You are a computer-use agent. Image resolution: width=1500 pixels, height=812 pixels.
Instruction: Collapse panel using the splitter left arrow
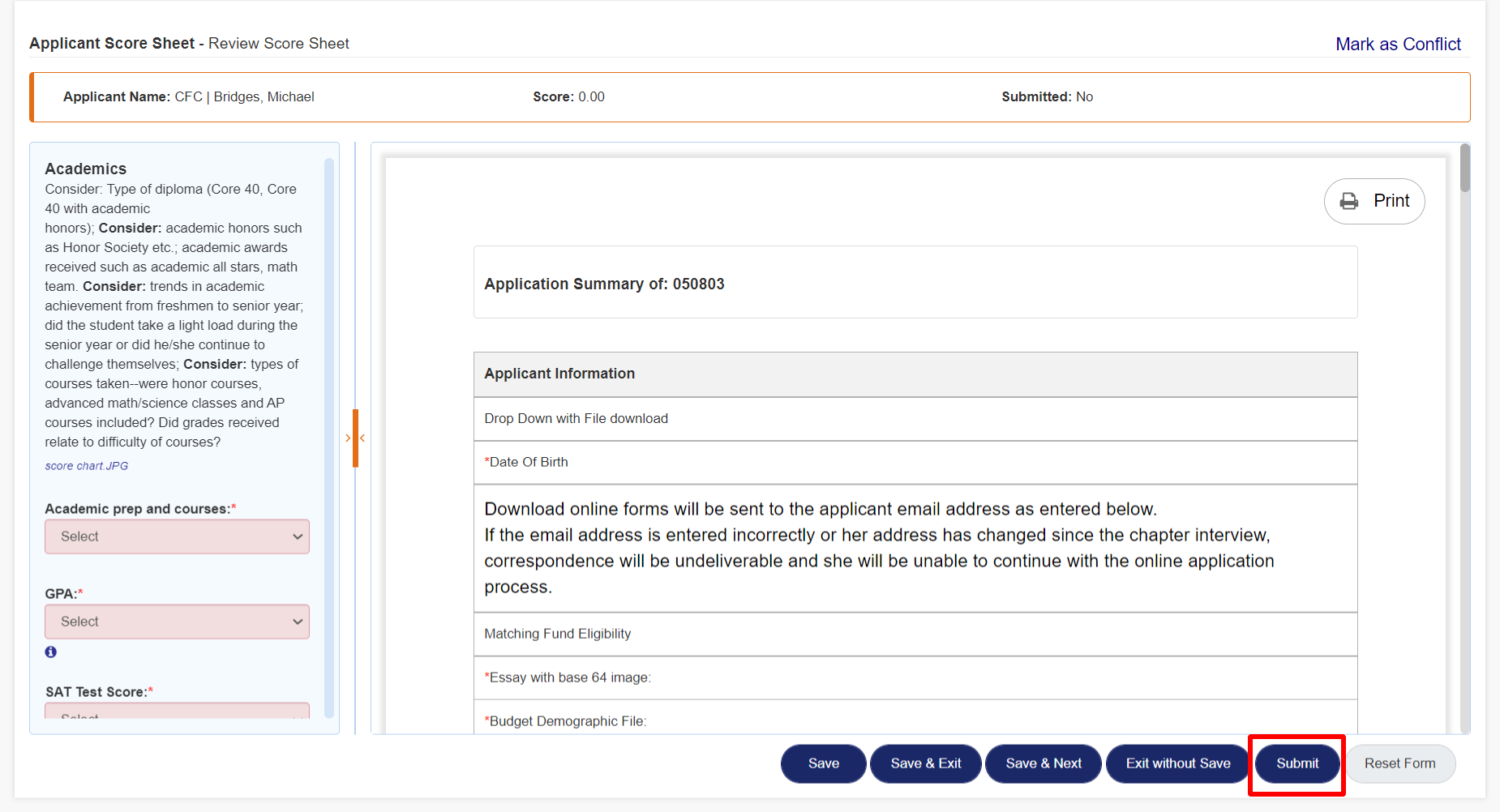[362, 438]
